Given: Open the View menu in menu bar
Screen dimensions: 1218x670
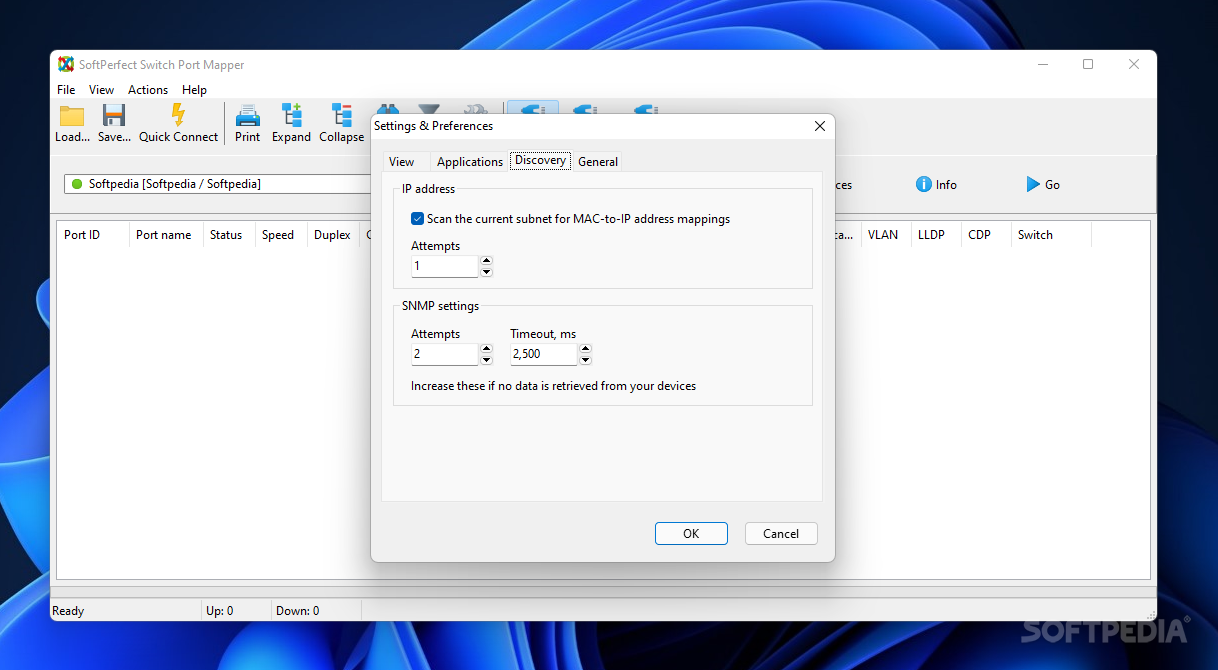Looking at the screenshot, I should point(102,89).
